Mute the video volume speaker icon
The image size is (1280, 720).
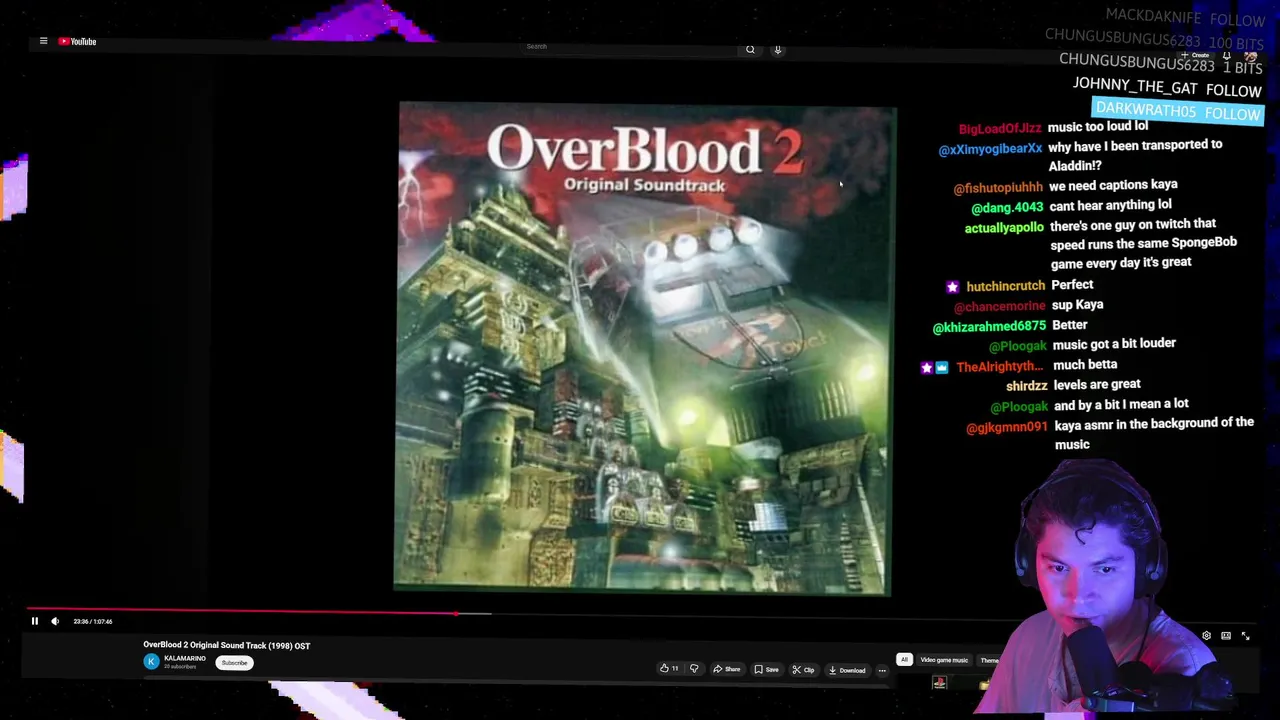(x=55, y=621)
